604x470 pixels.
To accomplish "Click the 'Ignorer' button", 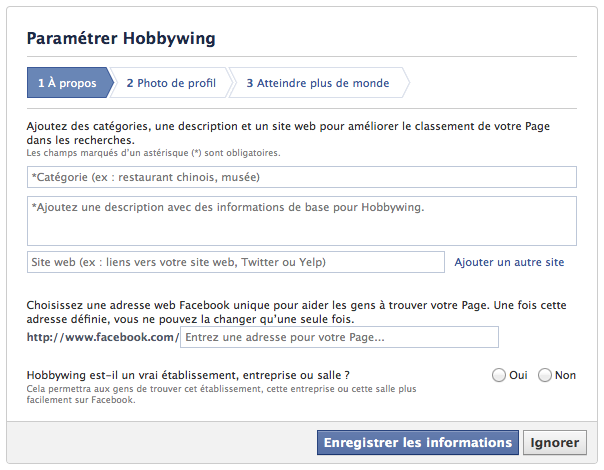I will pyautogui.click(x=555, y=443).
